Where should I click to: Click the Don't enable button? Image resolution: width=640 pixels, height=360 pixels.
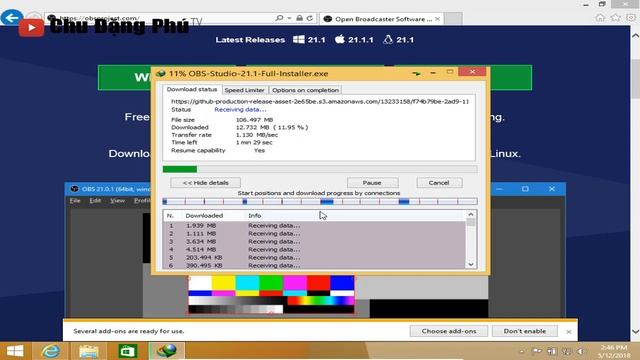[524, 331]
